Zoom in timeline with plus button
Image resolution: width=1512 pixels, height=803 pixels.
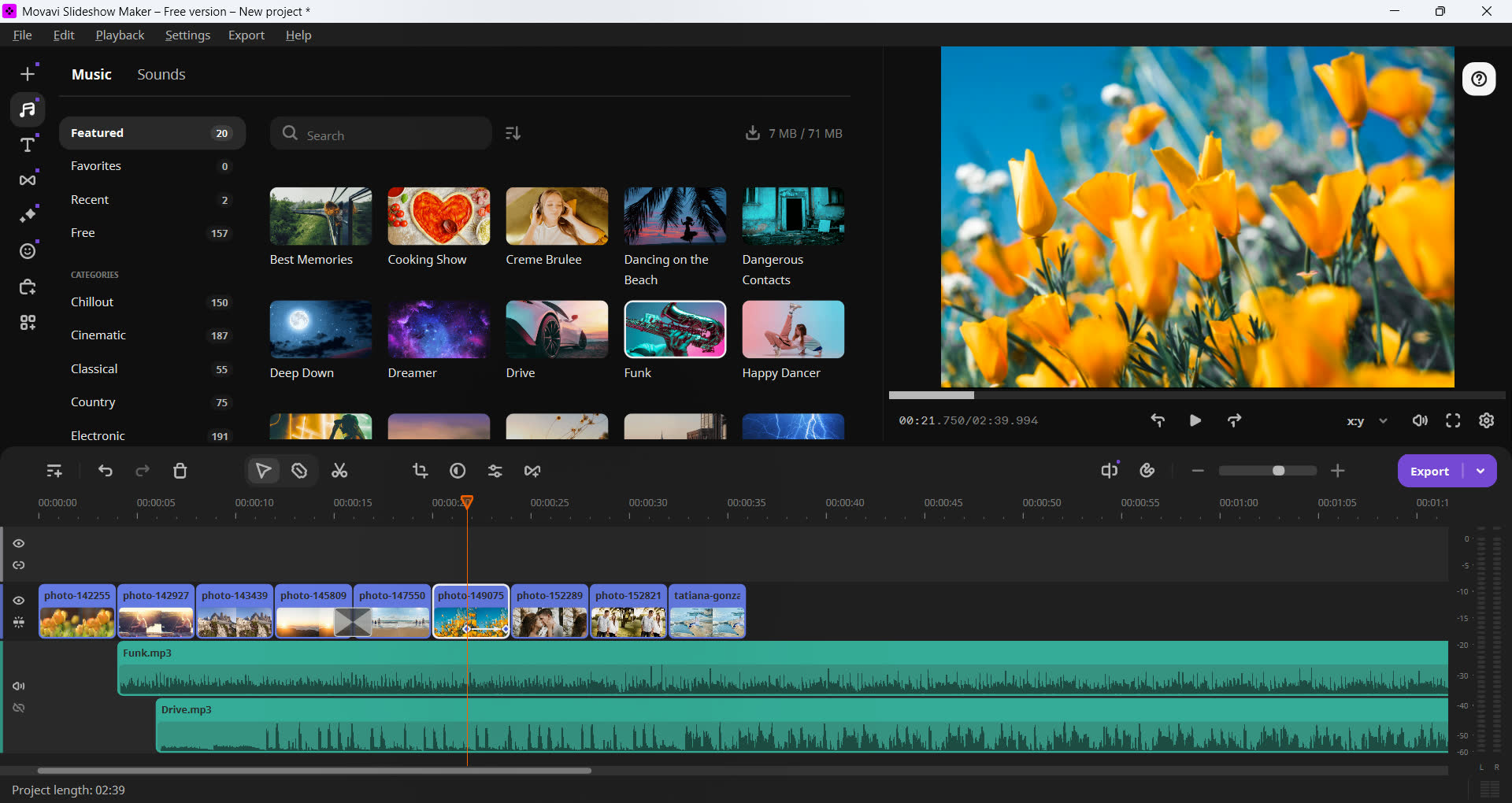pyautogui.click(x=1337, y=471)
